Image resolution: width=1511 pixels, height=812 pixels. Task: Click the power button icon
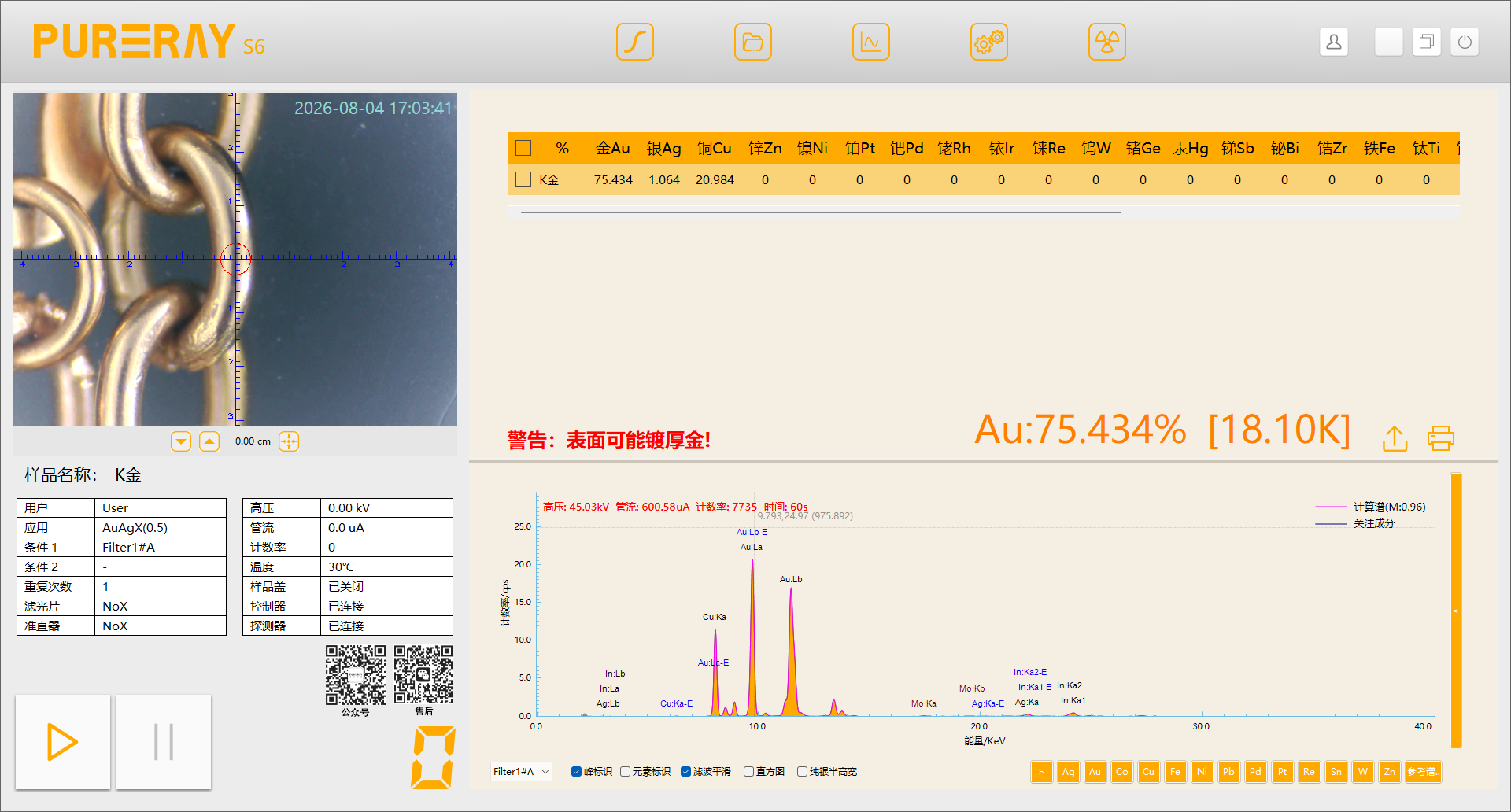coord(1465,42)
